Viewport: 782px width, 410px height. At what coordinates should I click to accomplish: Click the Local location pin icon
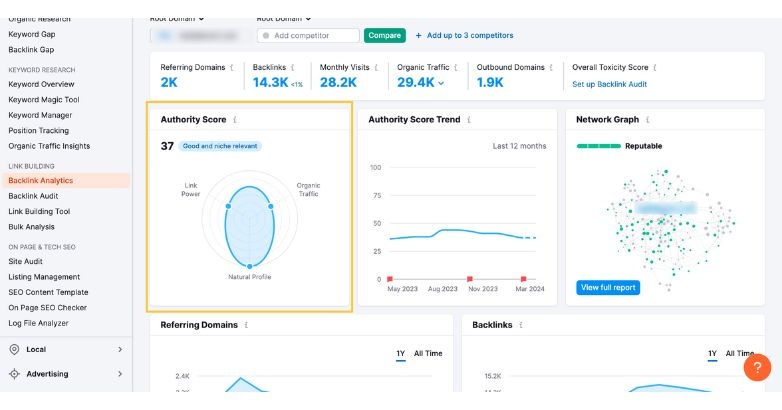tap(14, 349)
